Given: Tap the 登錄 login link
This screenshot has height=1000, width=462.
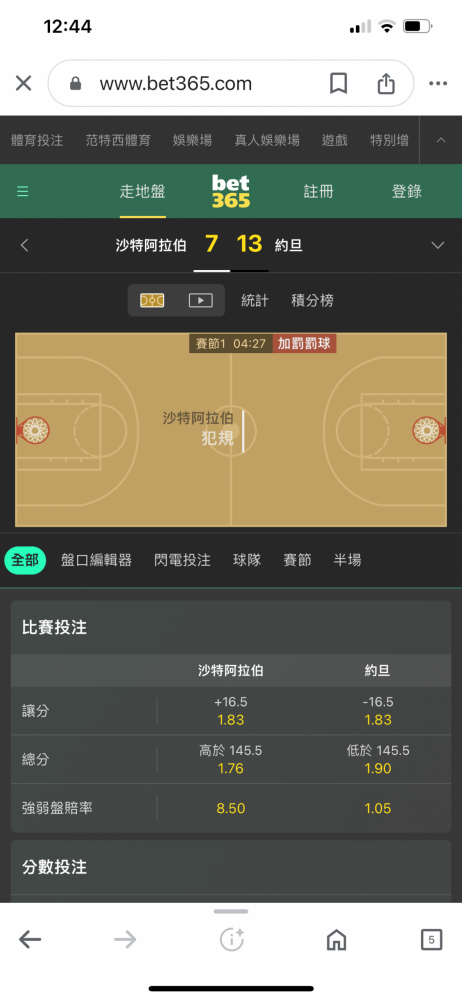Looking at the screenshot, I should (x=406, y=191).
